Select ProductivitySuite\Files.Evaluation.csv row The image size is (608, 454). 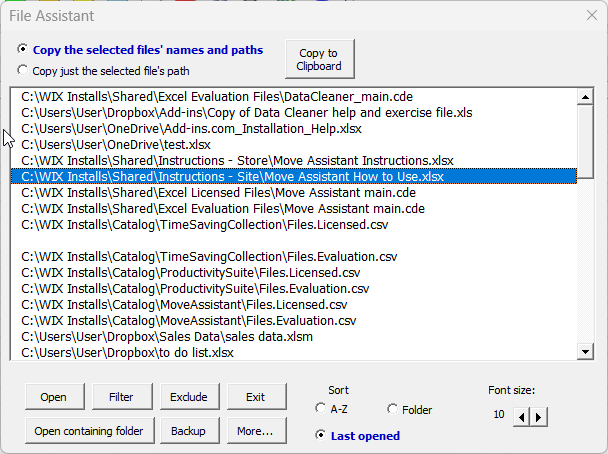coord(294,289)
